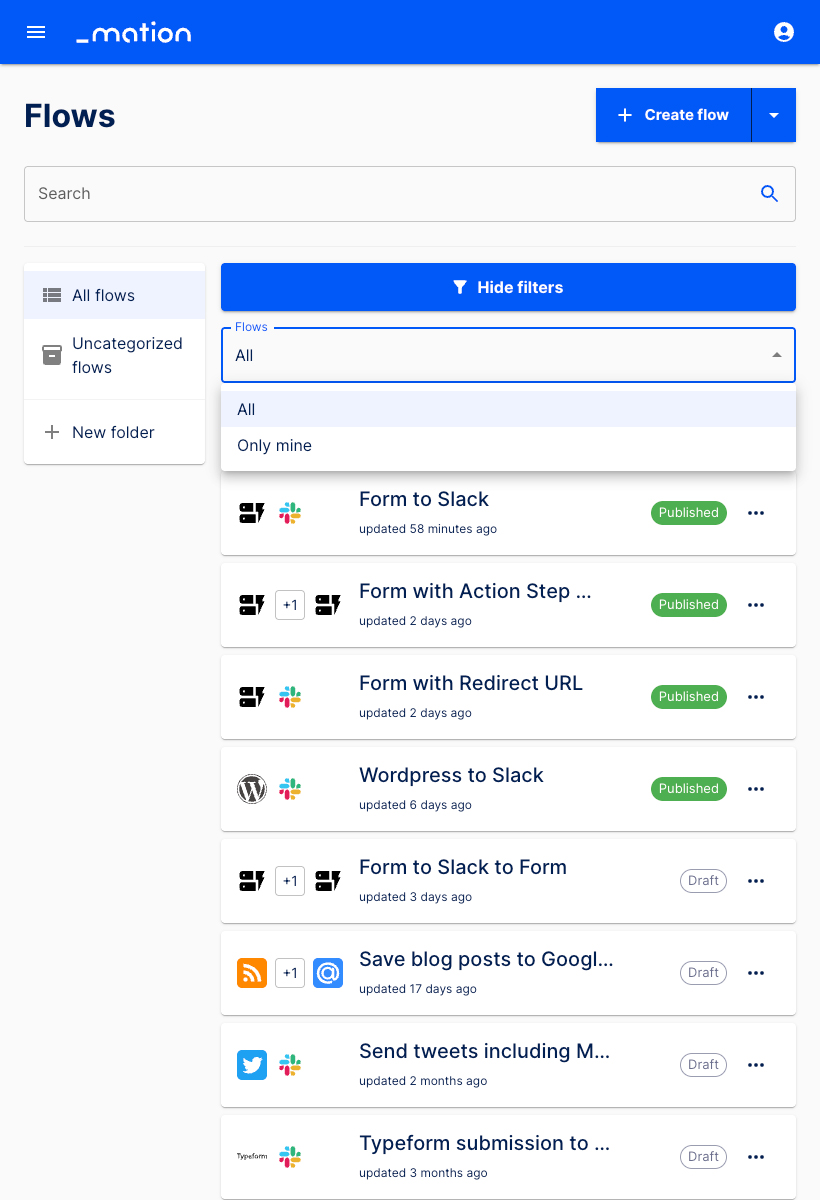
Task: Toggle Hide filters button
Action: 508,287
